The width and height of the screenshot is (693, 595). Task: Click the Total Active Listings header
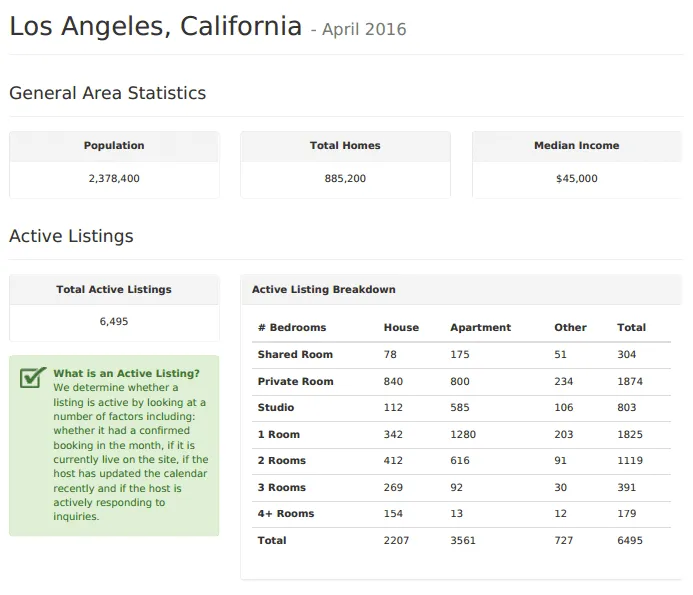[x=114, y=290]
